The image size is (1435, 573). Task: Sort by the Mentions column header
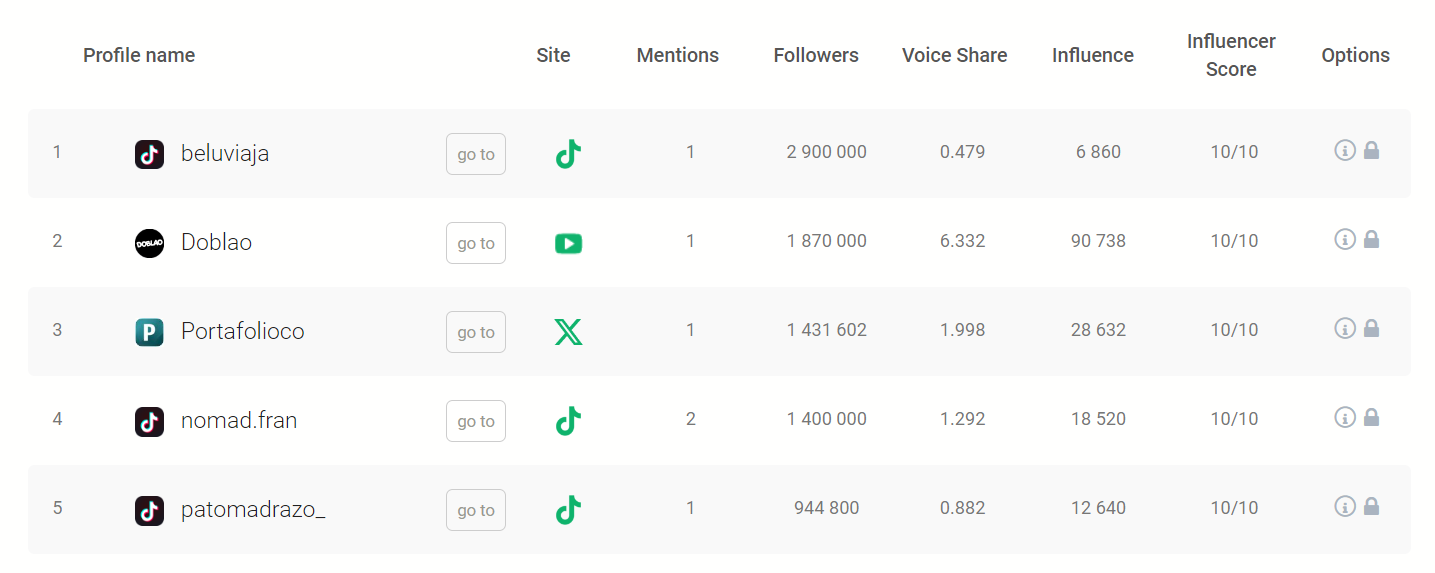pos(678,55)
